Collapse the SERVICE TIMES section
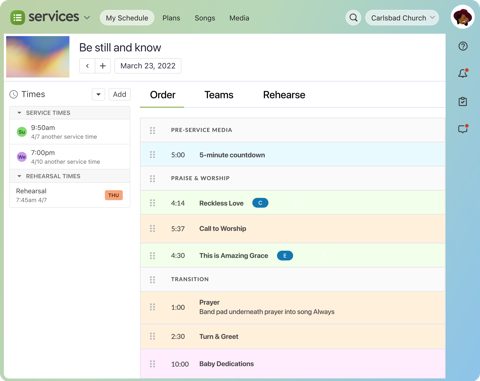Screen dimensions: 480x381 click(19, 113)
